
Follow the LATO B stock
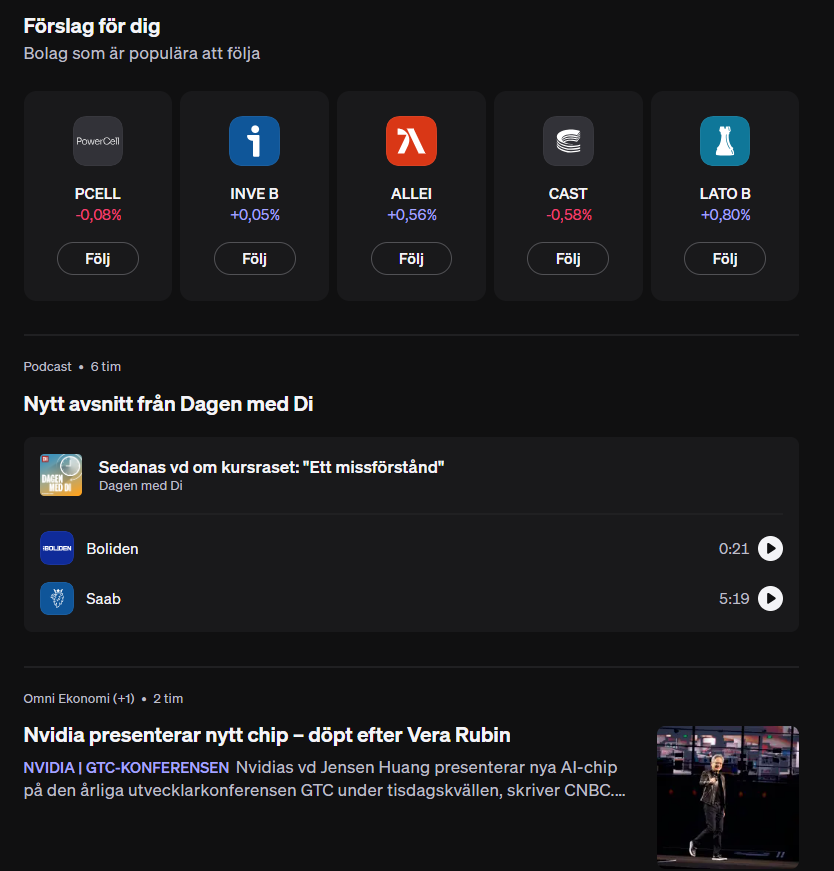(725, 258)
